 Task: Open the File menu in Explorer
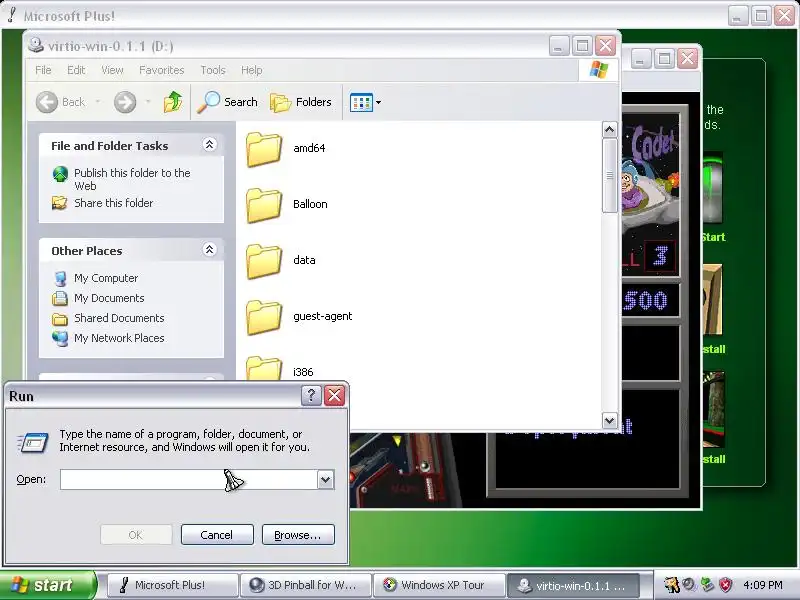(x=43, y=70)
